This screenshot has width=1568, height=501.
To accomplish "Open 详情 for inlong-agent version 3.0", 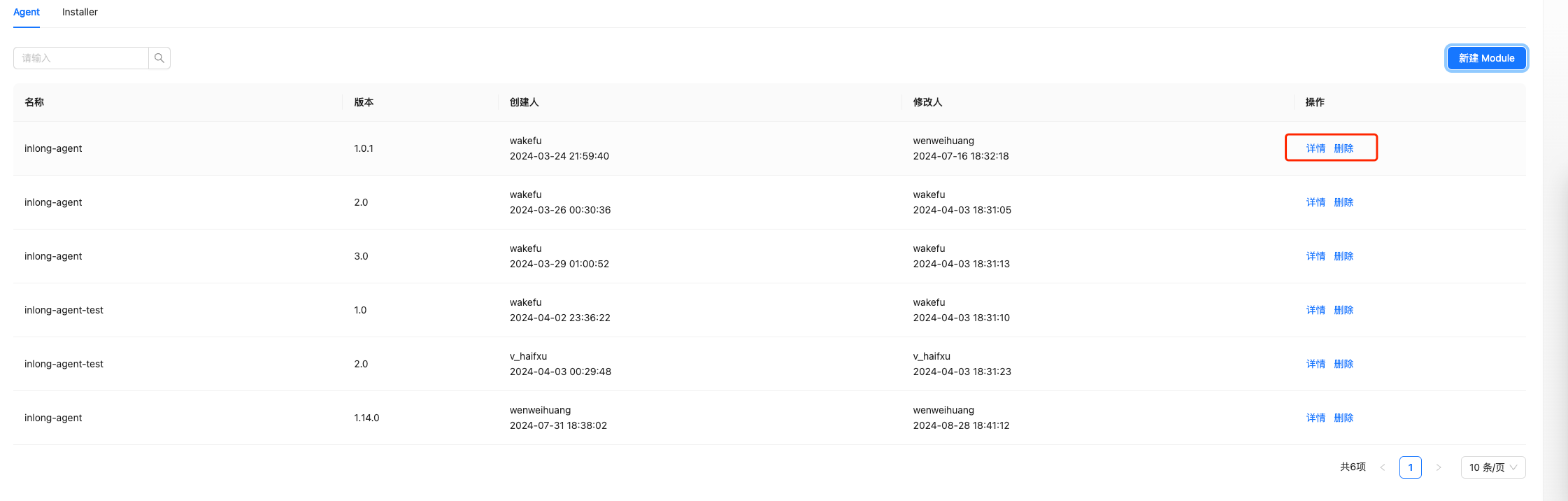I will (x=1316, y=256).
